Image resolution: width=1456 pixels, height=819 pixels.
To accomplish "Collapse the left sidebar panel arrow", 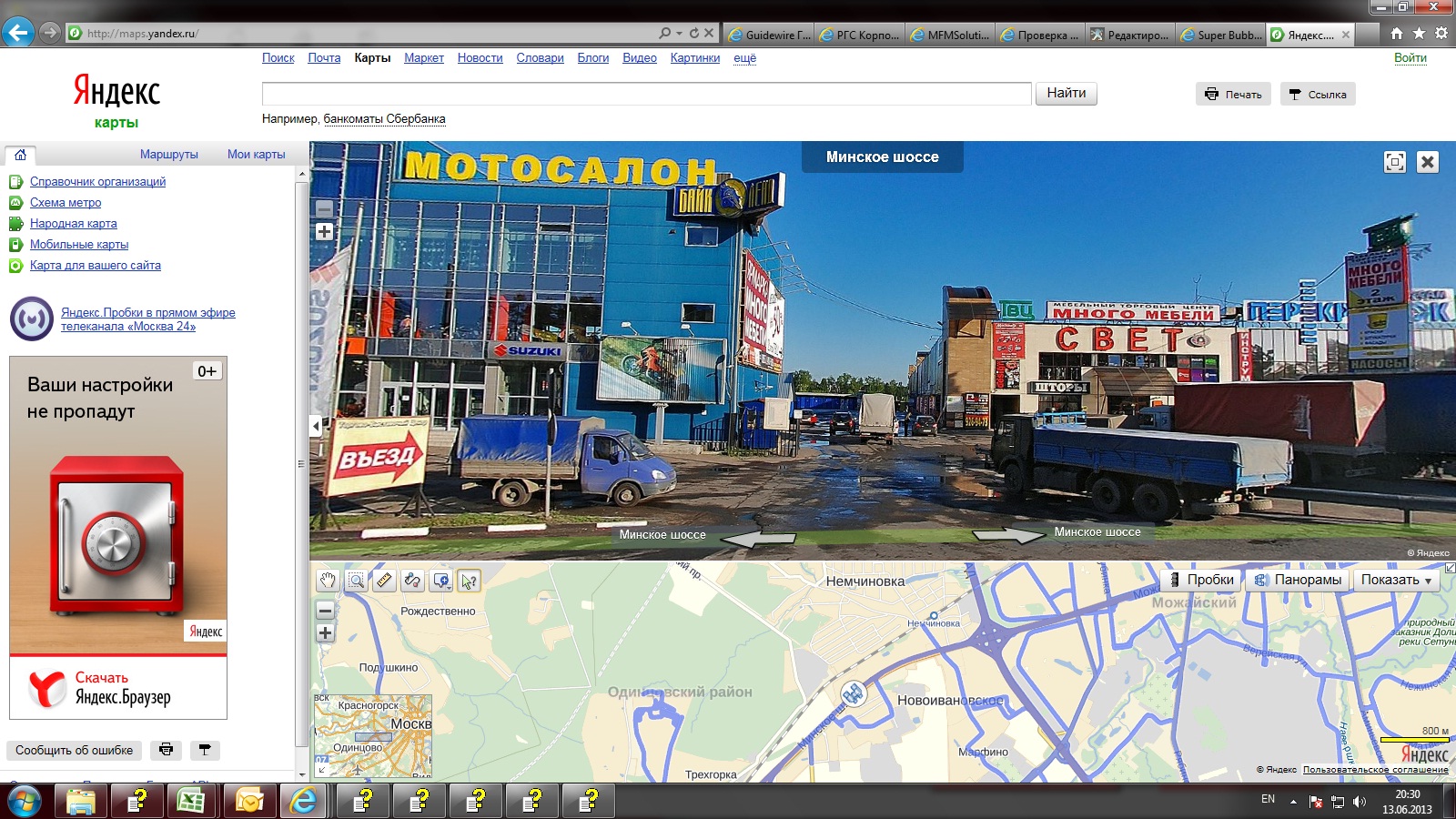I will tap(316, 426).
